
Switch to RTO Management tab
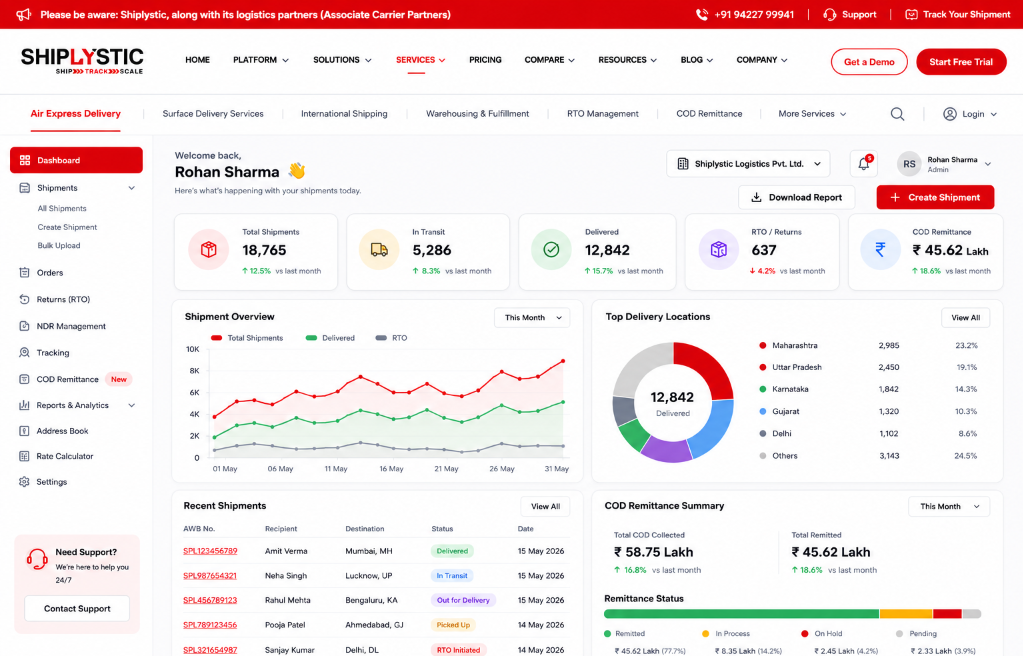coord(603,114)
